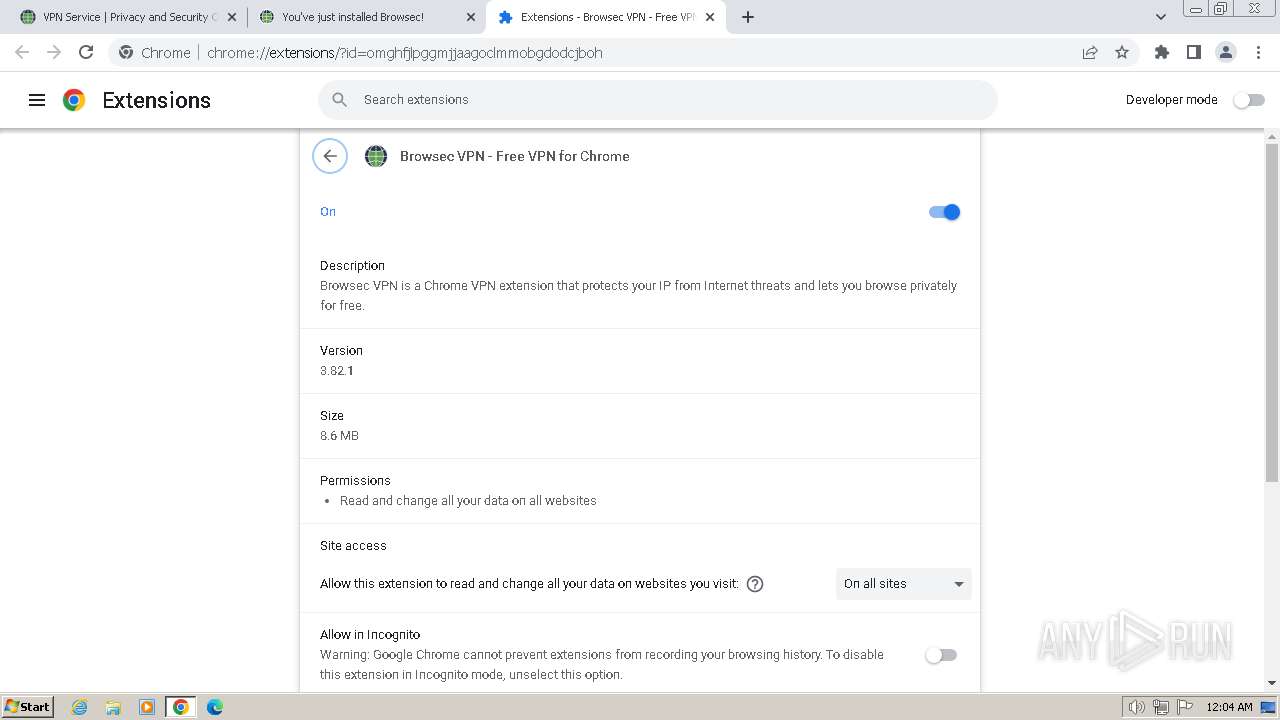This screenshot has width=1280, height=720.
Task: Click the Windows Start button
Action: click(x=27, y=707)
